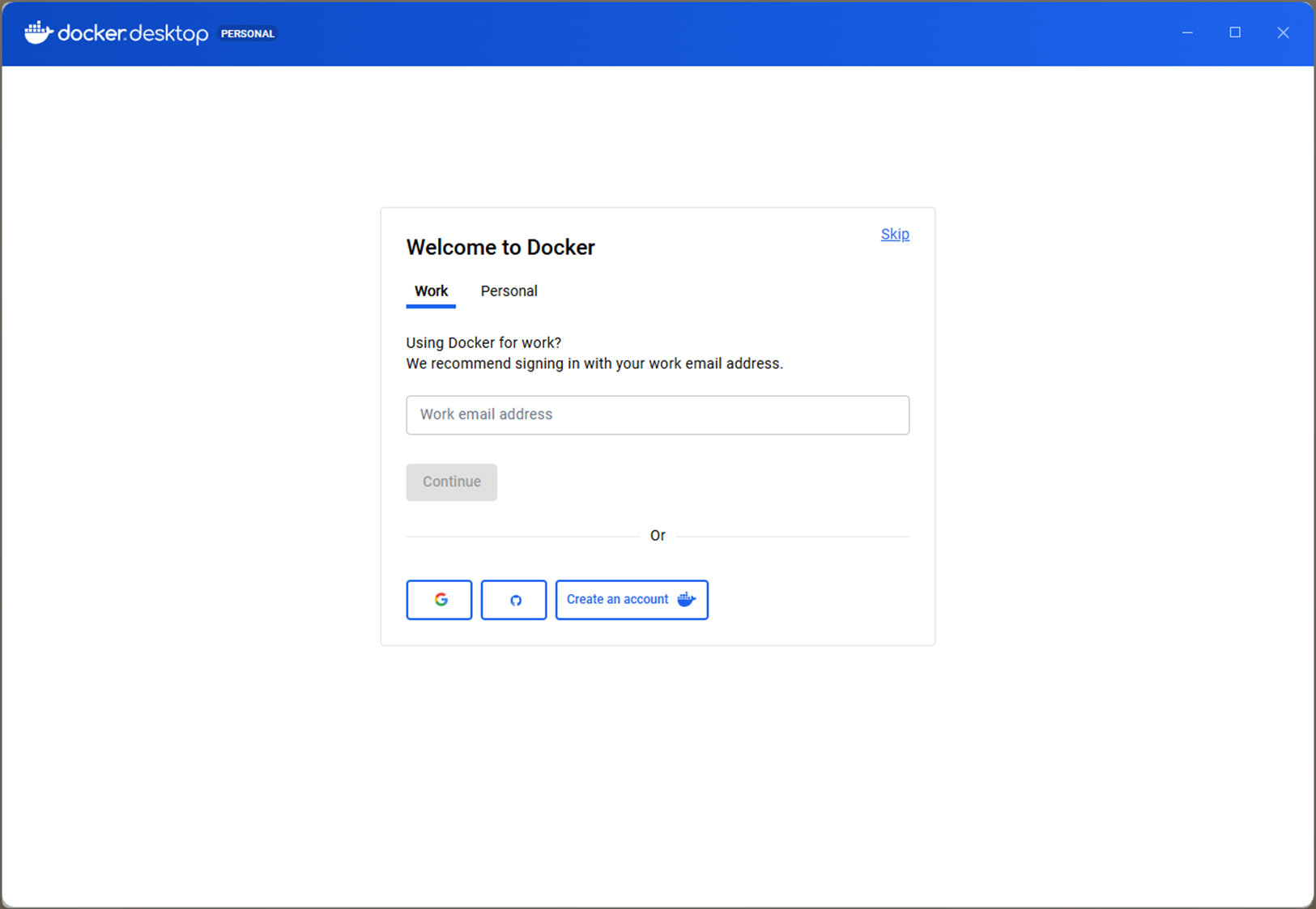Minimize the Docker Desktop window
Viewport: 1316px width, 909px height.
[1187, 32]
